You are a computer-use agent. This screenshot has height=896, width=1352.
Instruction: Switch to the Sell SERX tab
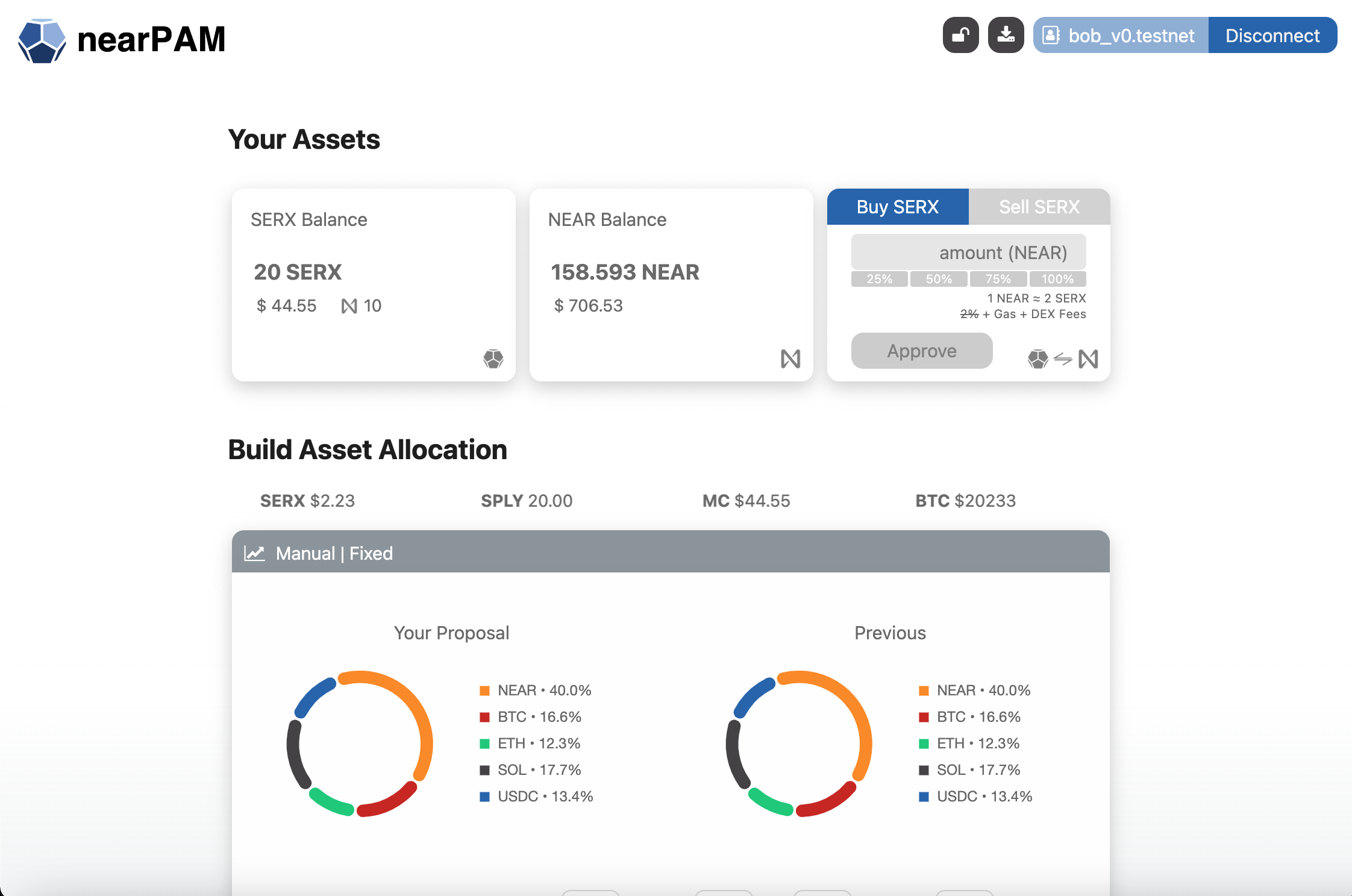[x=1039, y=207]
